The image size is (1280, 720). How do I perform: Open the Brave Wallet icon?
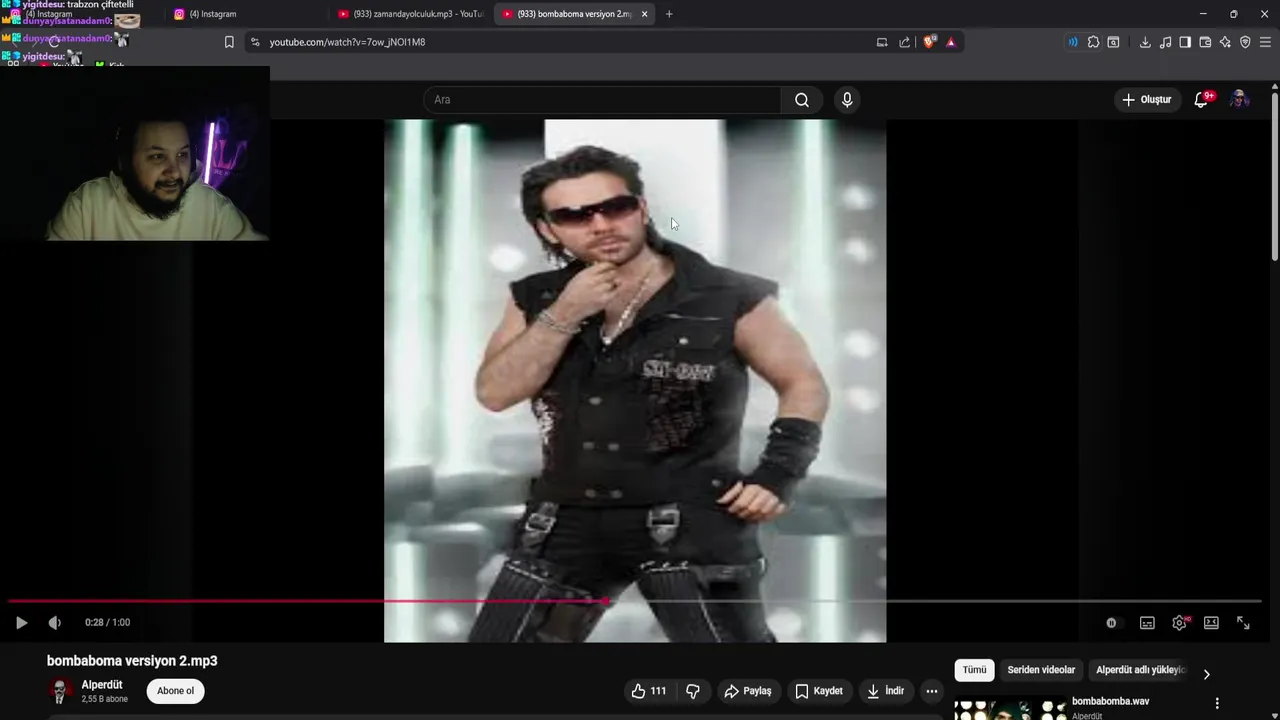[x=1205, y=42]
